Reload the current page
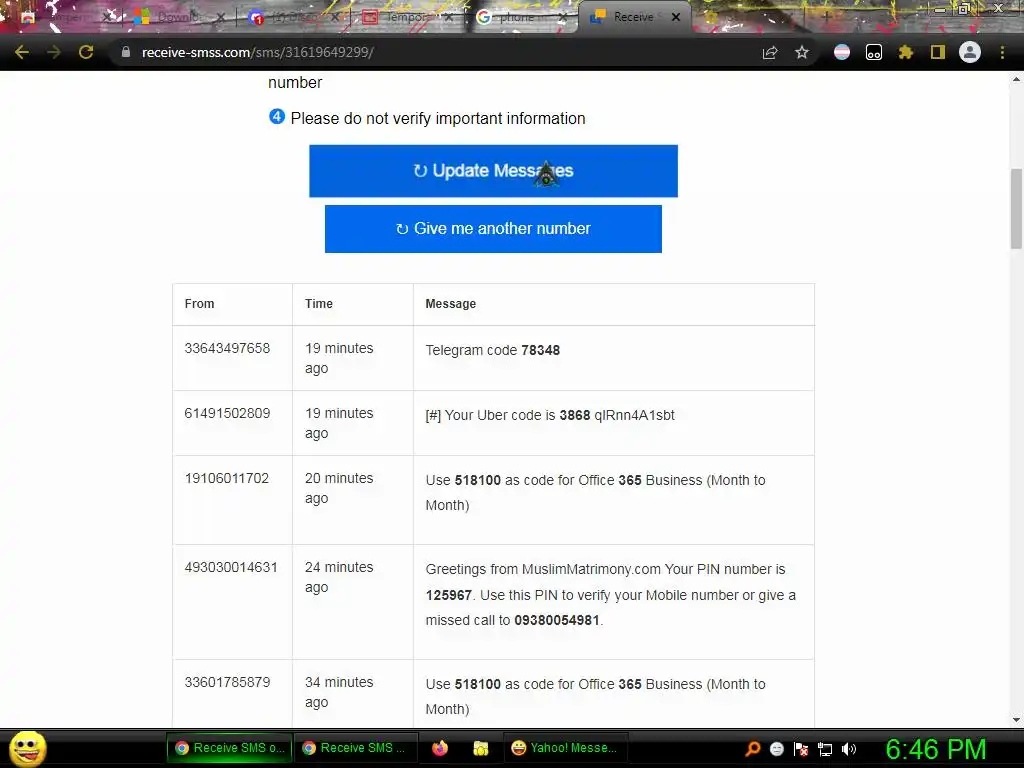1024x768 pixels. coord(86,52)
